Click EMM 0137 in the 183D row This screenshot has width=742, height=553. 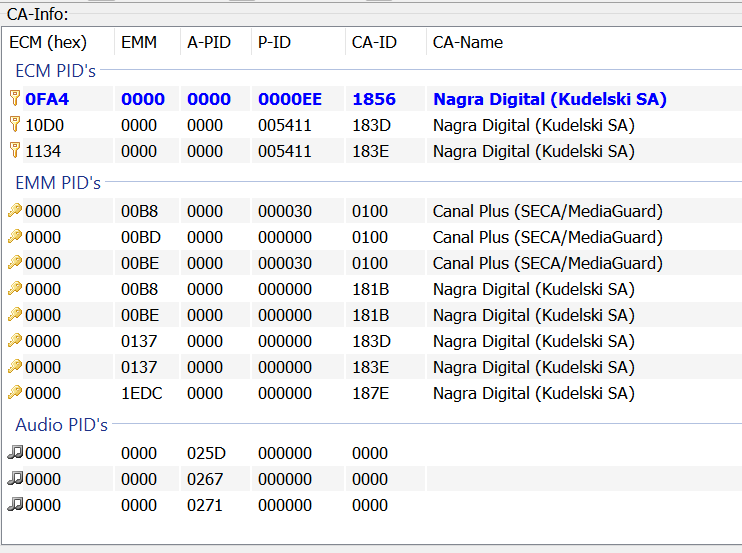click(x=139, y=341)
